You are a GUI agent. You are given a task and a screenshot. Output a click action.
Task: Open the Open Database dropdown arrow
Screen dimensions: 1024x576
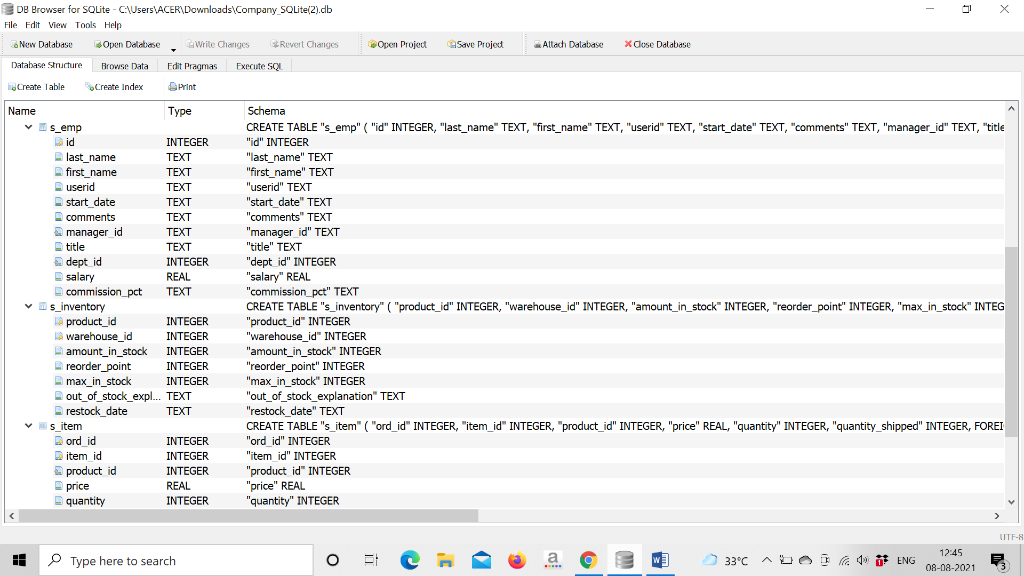coord(171,48)
